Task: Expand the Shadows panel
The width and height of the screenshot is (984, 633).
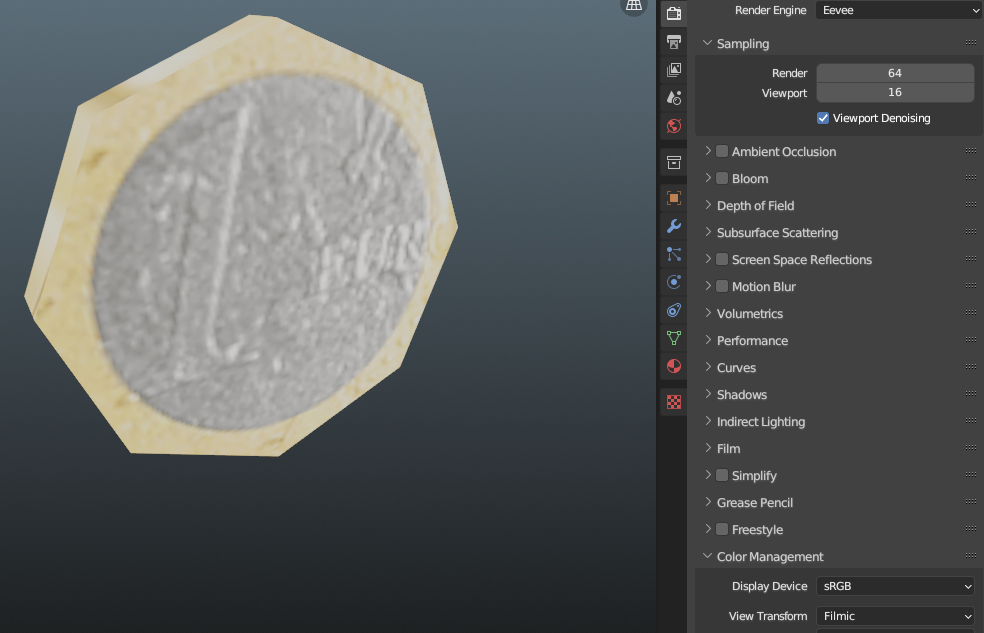Action: [x=741, y=395]
